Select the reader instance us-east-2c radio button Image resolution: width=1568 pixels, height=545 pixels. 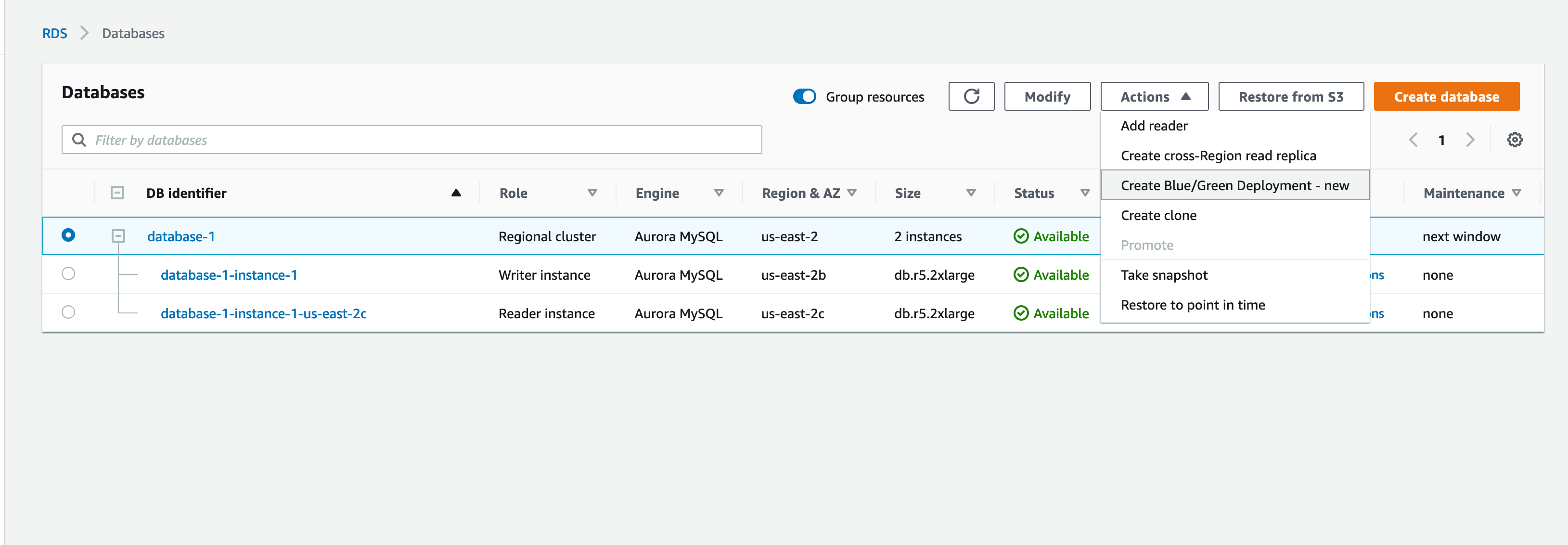coord(68,312)
